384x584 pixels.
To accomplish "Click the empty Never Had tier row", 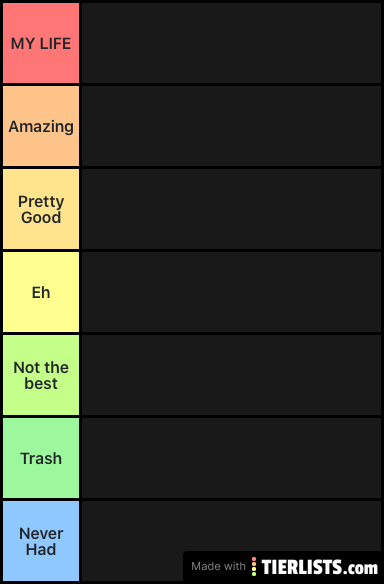I will 231,541.
